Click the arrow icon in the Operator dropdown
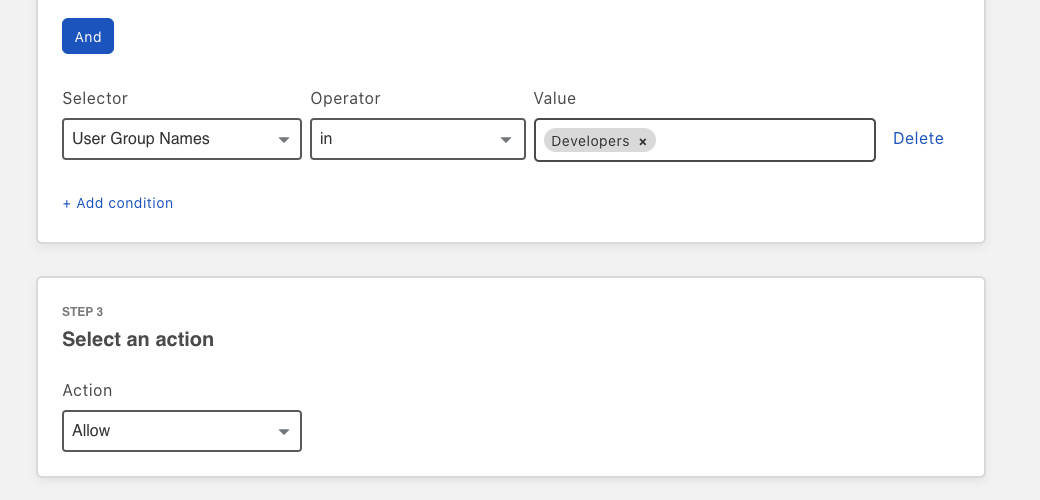Screen dimensions: 1040x500 pyautogui.click(x=506, y=140)
